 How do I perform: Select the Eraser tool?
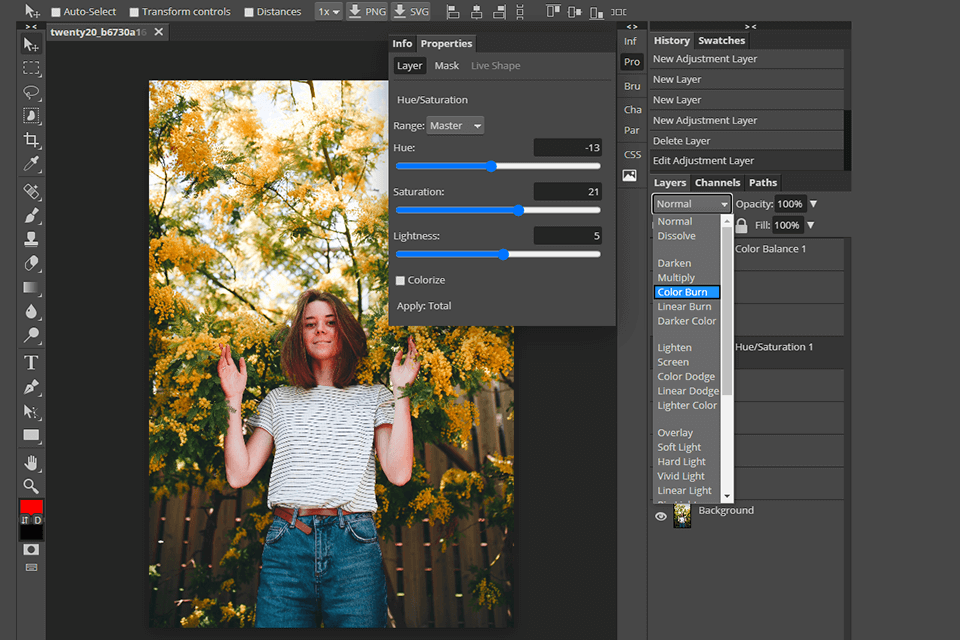[31, 263]
